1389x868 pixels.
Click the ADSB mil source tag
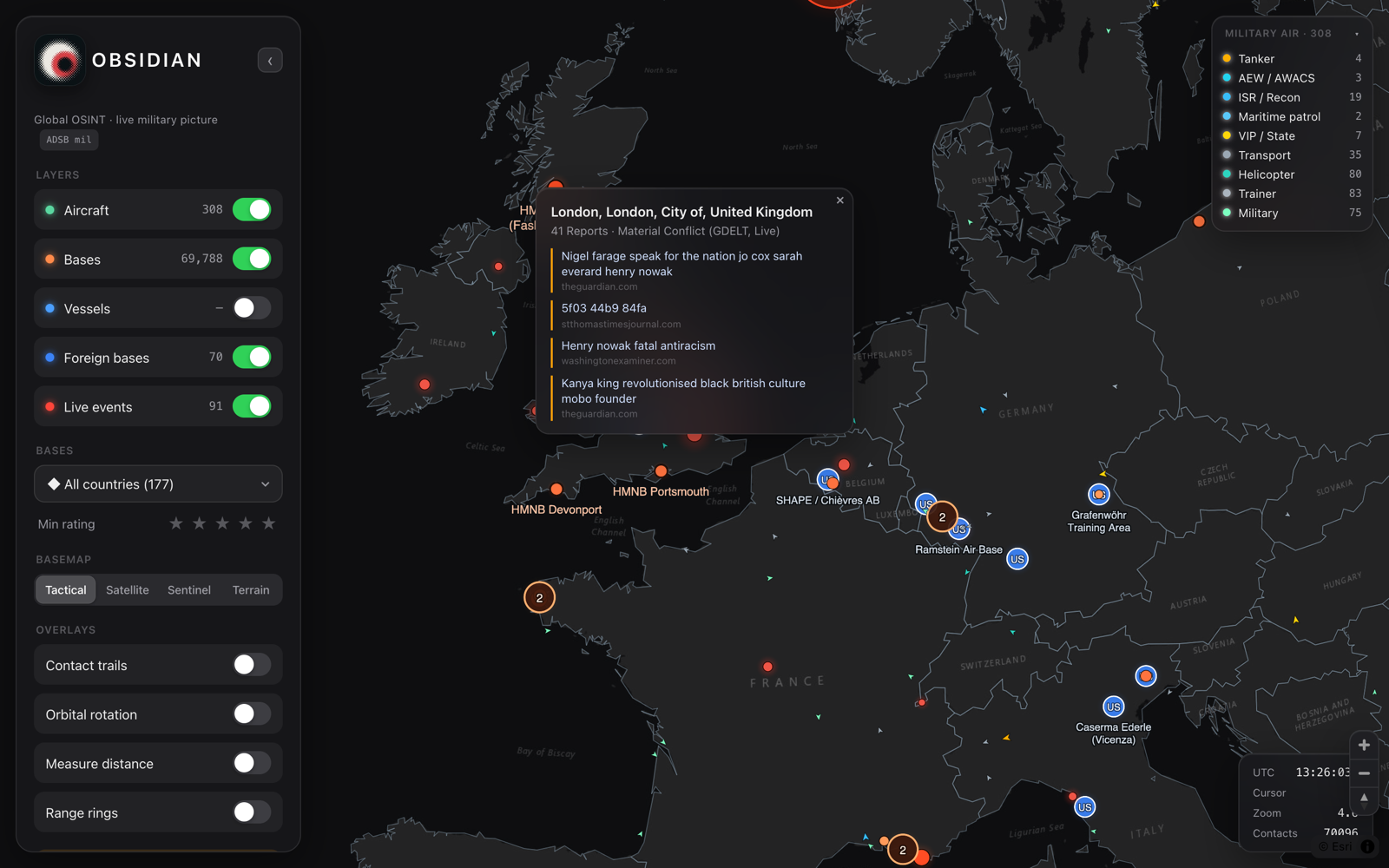(69, 140)
